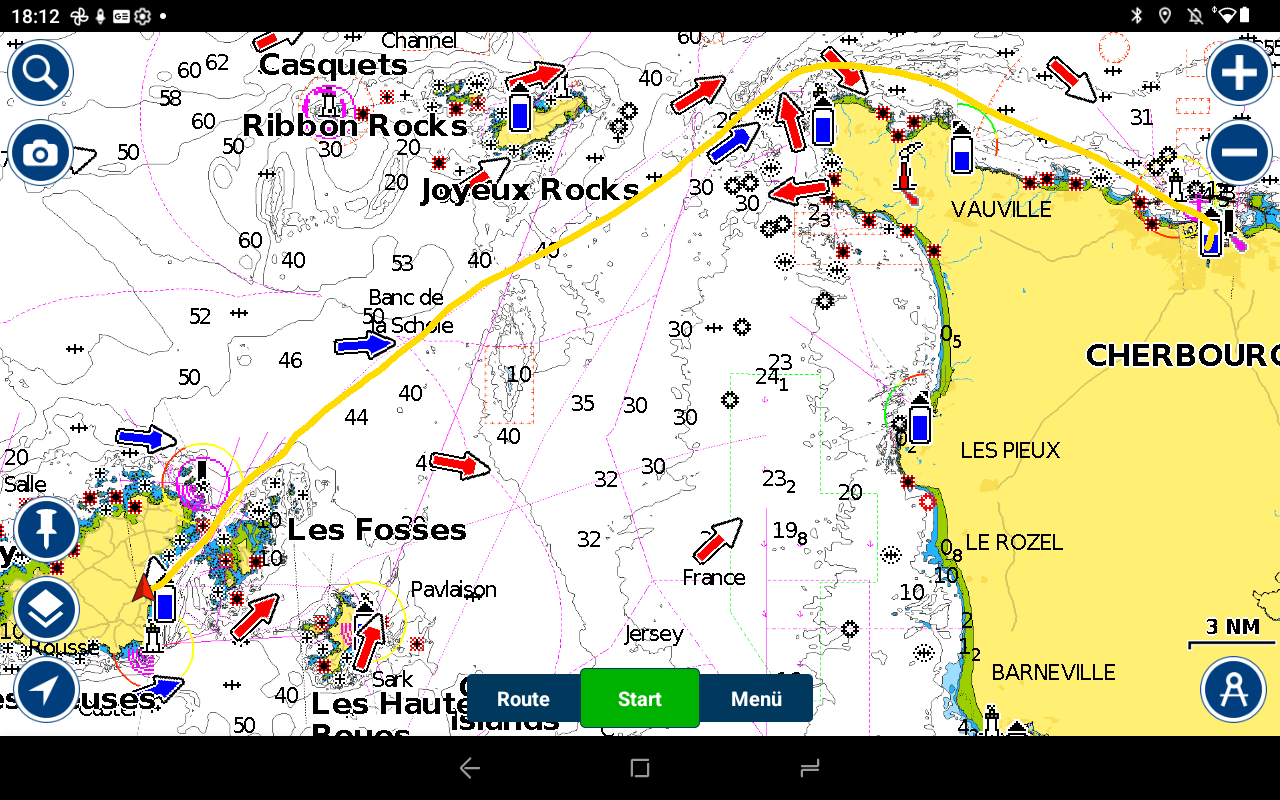Tap the CHERBOURG place label

click(x=1180, y=356)
